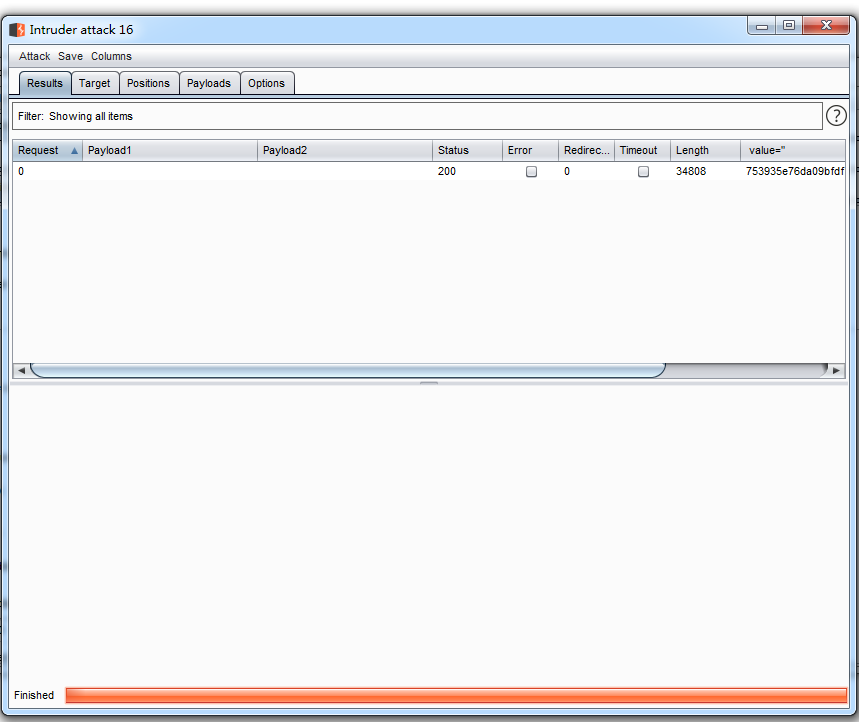859x722 pixels.
Task: Open the results filter help icon
Action: (836, 116)
